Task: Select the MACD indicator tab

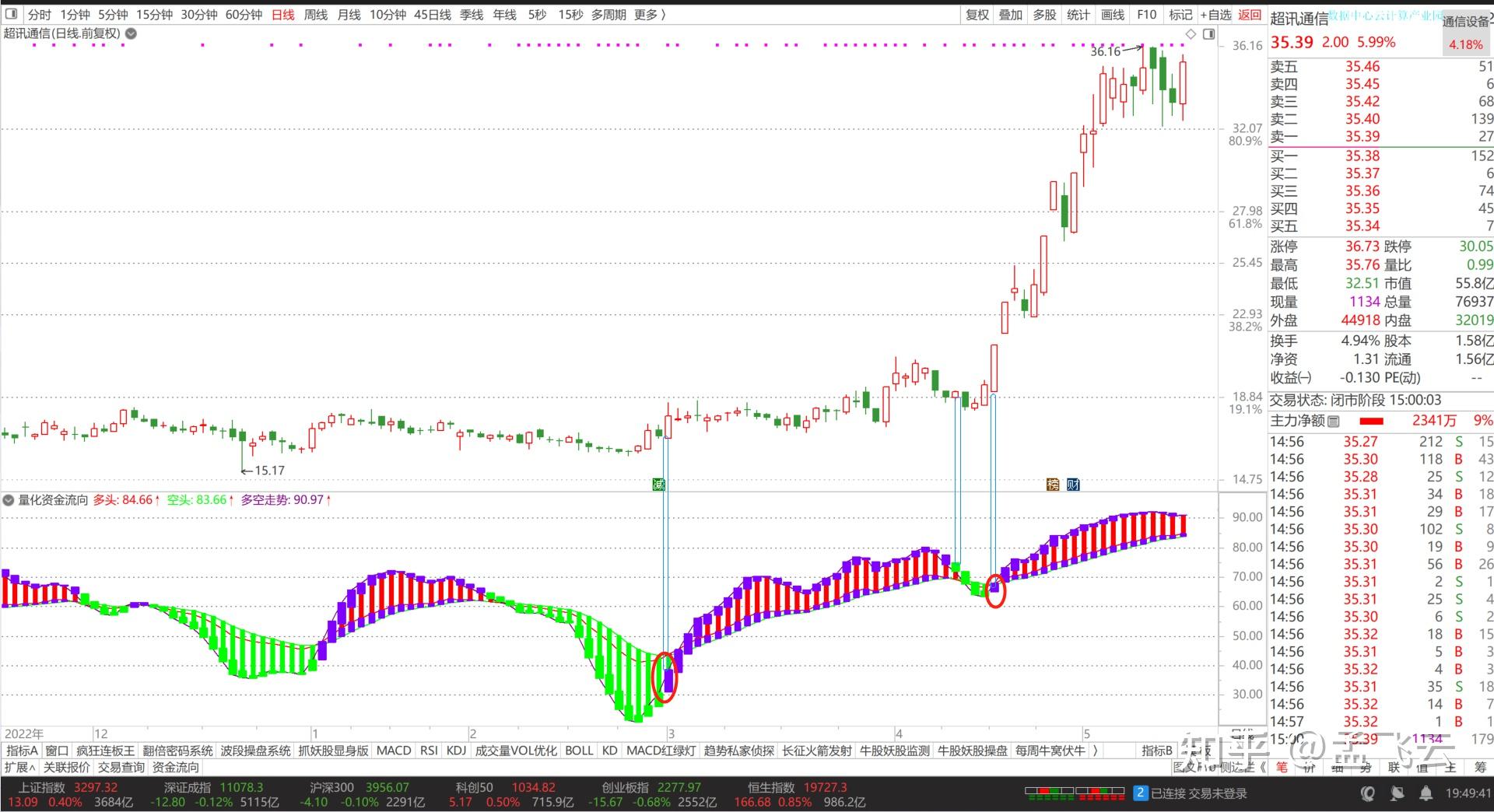Action: tap(394, 751)
